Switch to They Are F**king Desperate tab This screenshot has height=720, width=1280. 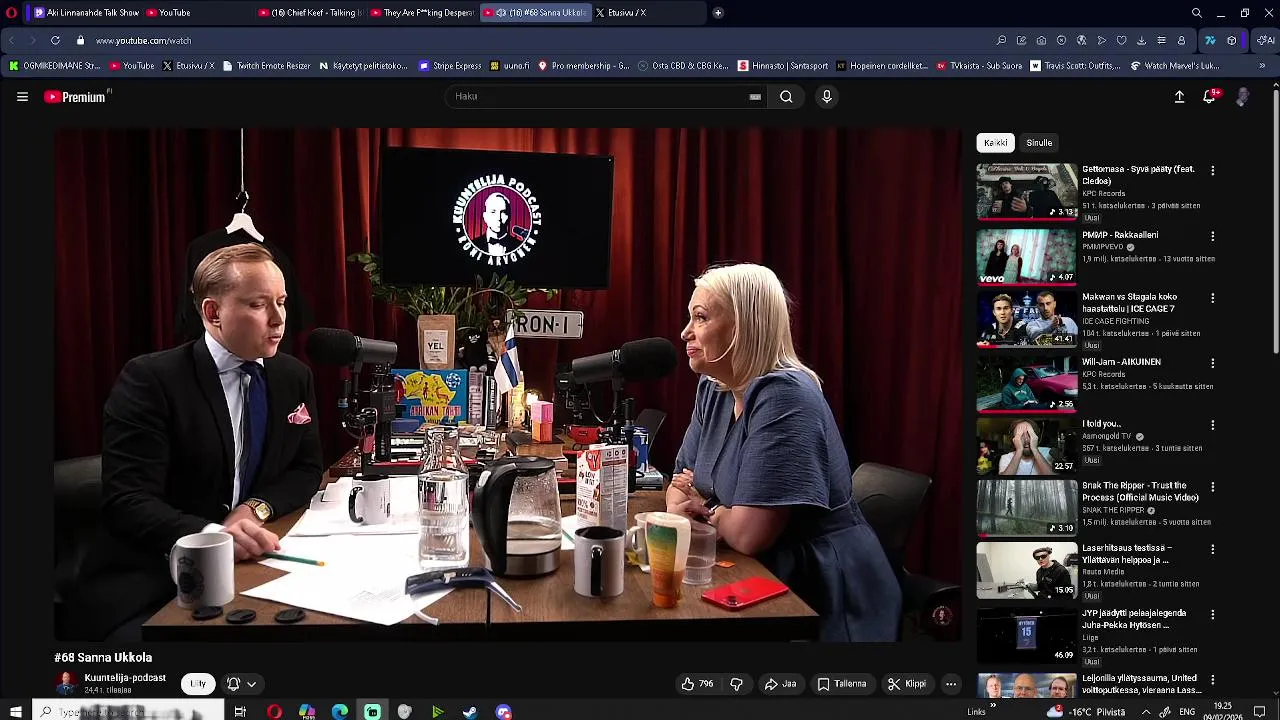pyautogui.click(x=421, y=13)
